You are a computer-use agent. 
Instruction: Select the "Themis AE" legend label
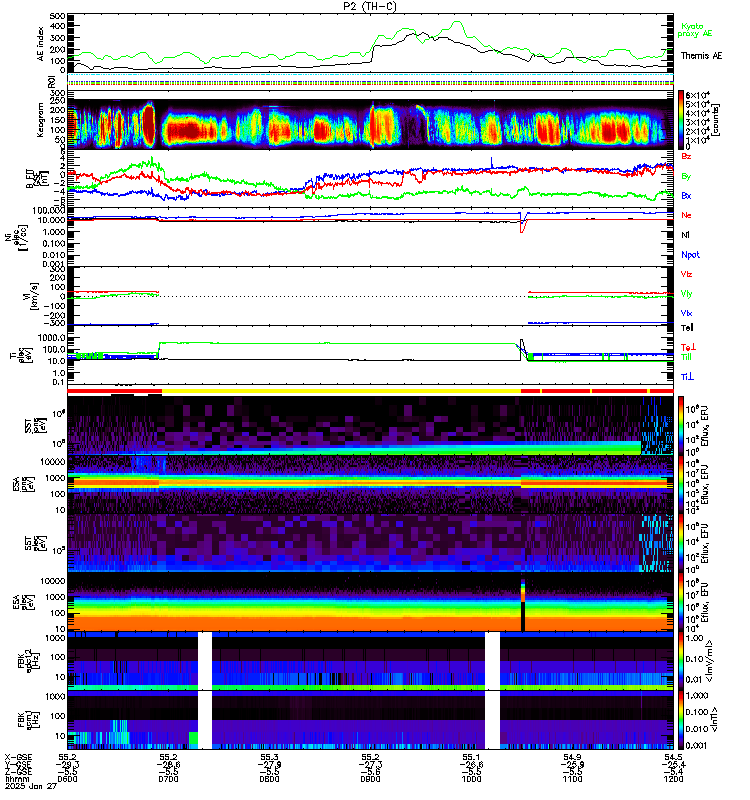[x=701, y=56]
